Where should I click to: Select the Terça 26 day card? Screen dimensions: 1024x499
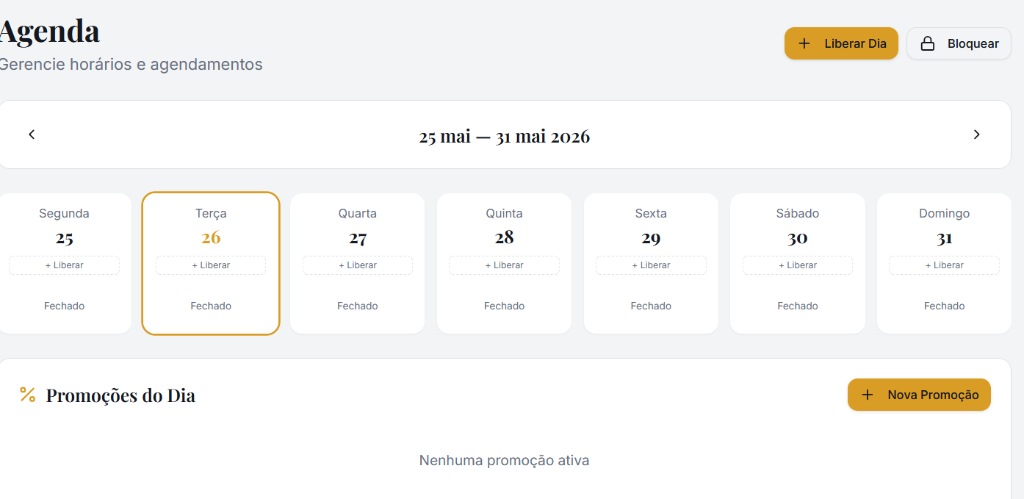click(211, 263)
